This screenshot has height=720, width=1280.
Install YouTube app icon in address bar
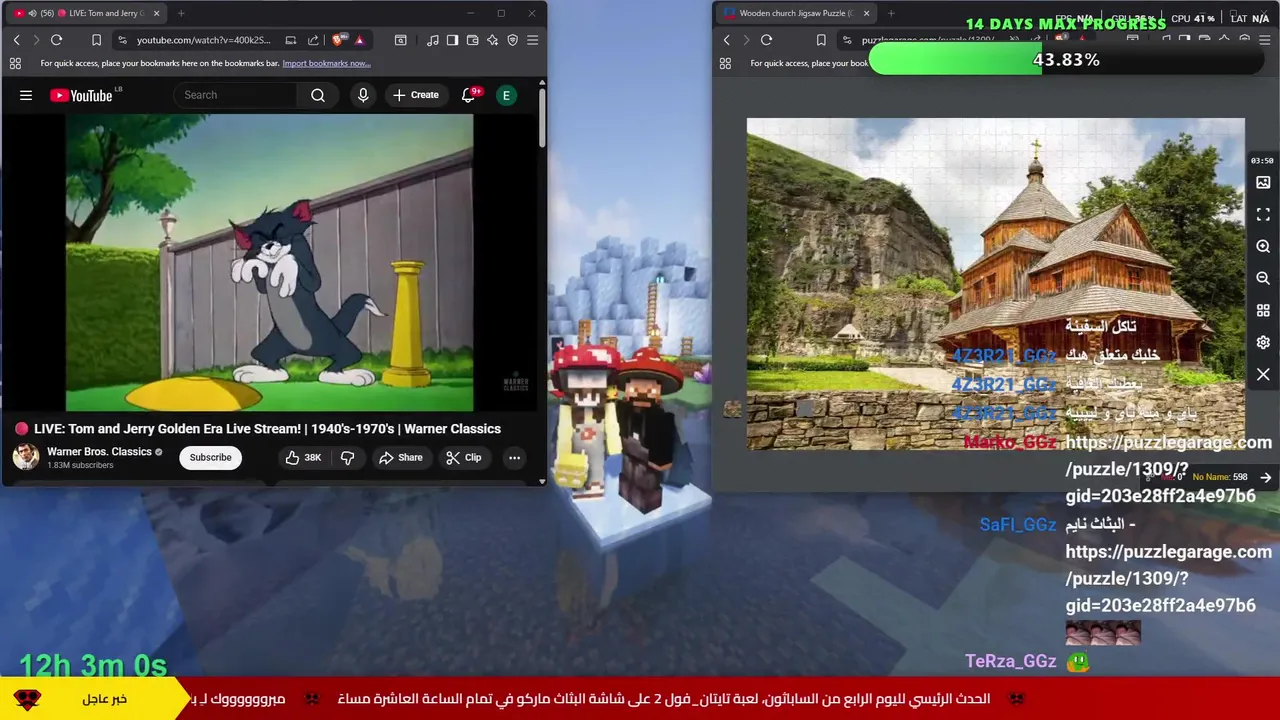[x=290, y=40]
